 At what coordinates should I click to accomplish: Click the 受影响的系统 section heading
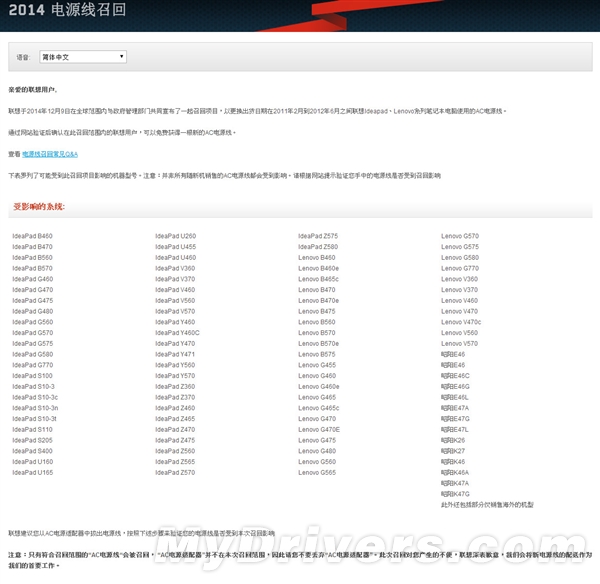pos(39,207)
